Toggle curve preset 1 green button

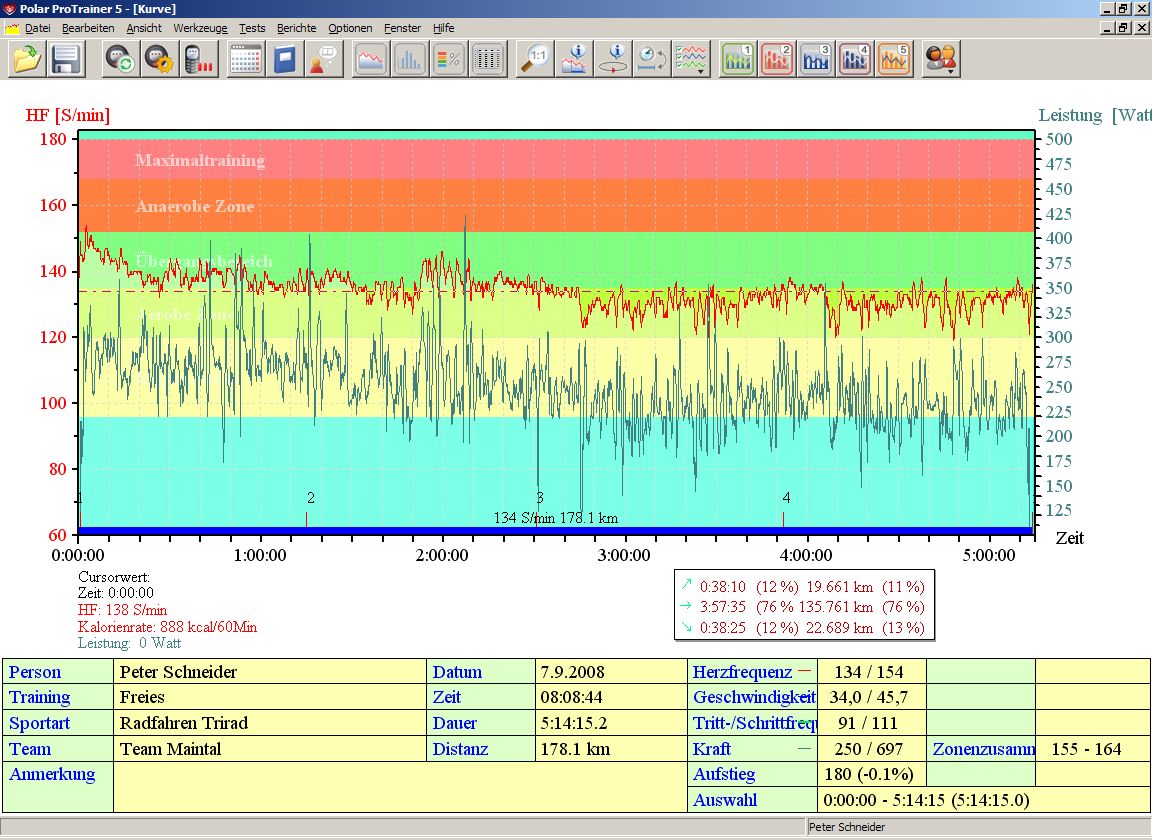[x=739, y=59]
